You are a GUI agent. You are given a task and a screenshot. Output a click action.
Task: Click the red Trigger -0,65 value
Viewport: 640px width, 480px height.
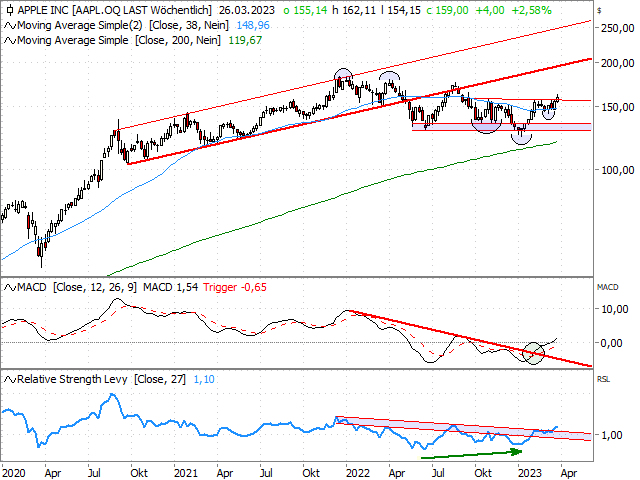[235, 287]
